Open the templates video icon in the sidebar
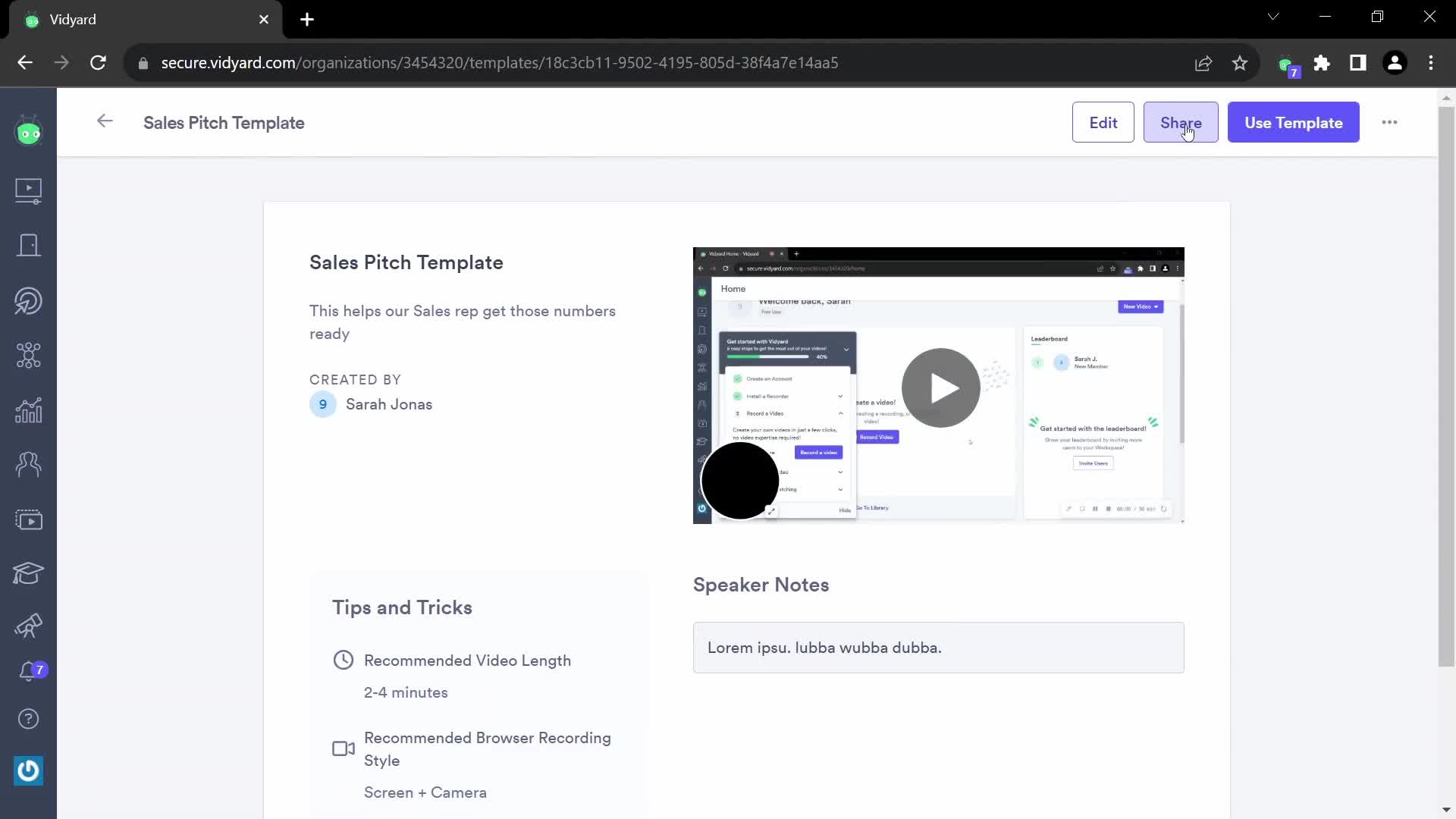This screenshot has width=1456, height=819. pos(29,520)
